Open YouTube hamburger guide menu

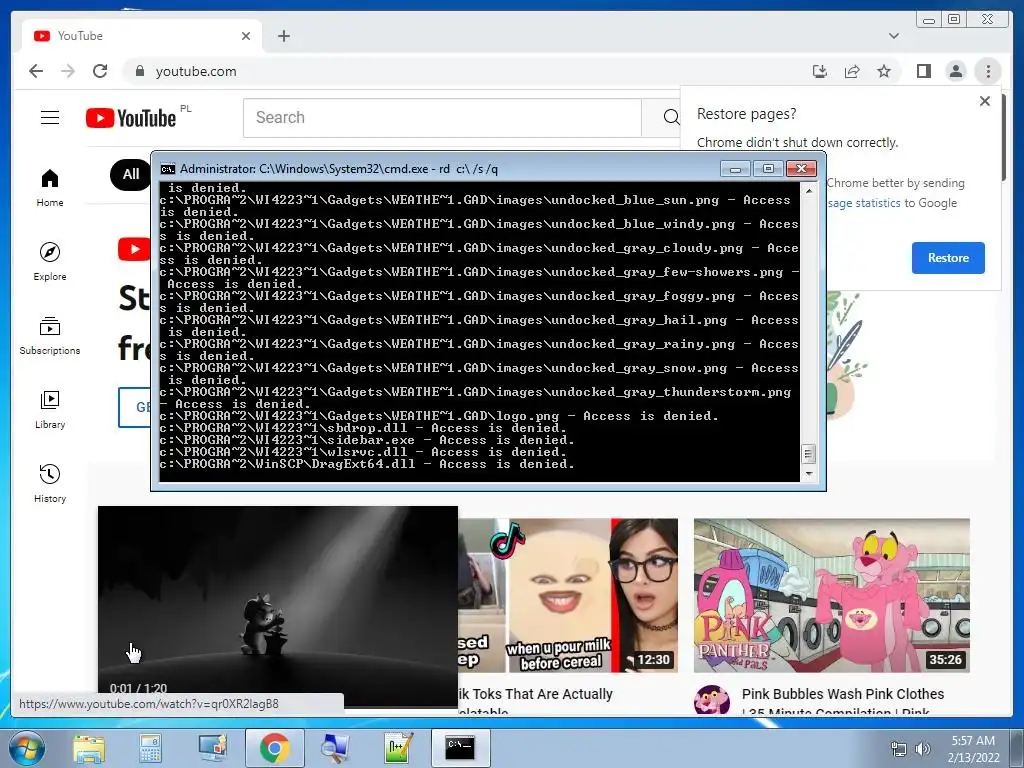point(50,118)
